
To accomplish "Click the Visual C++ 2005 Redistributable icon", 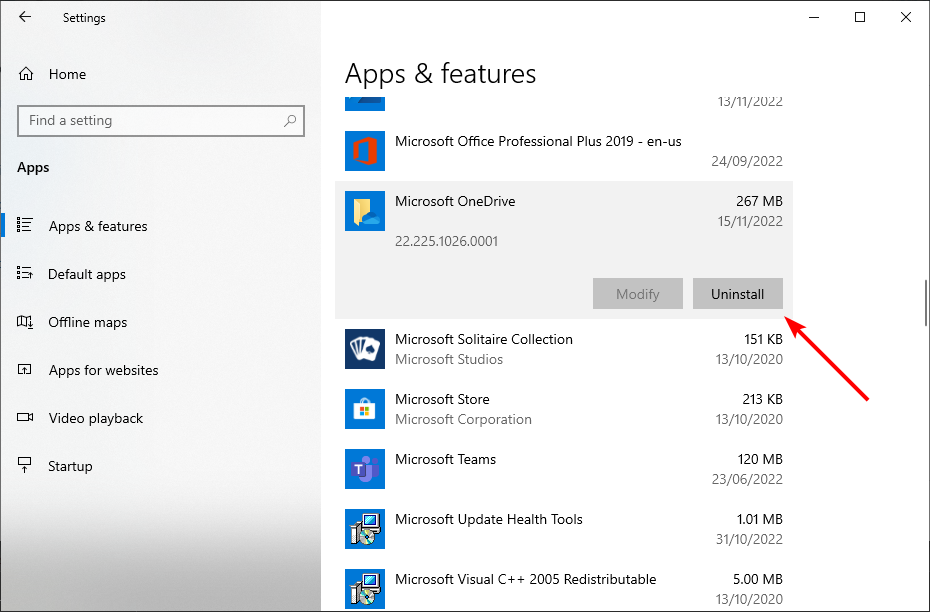I will tap(365, 589).
